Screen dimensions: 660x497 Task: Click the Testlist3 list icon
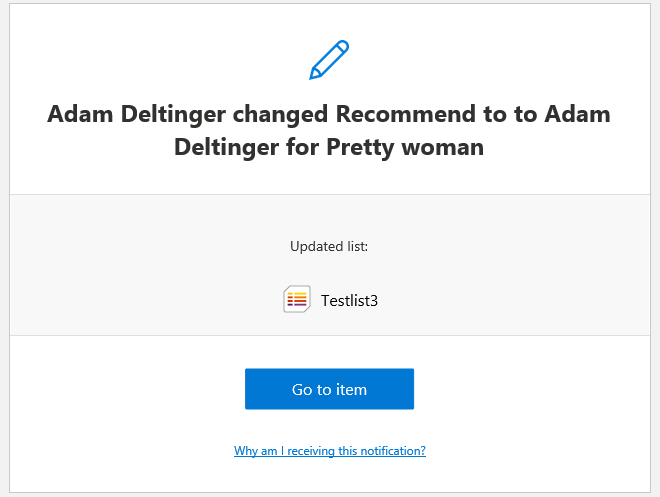point(297,299)
